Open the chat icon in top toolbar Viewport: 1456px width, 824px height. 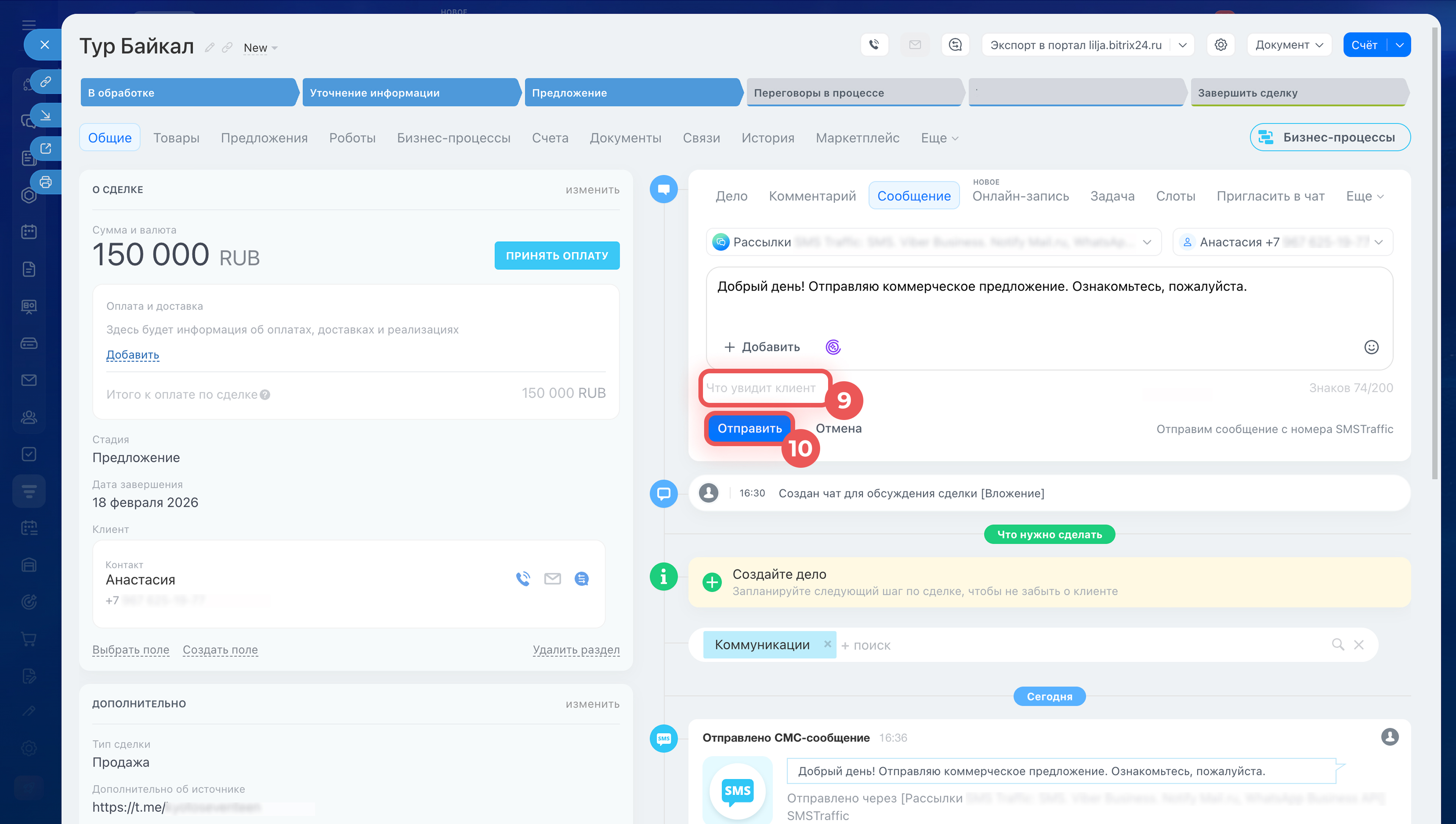(955, 45)
